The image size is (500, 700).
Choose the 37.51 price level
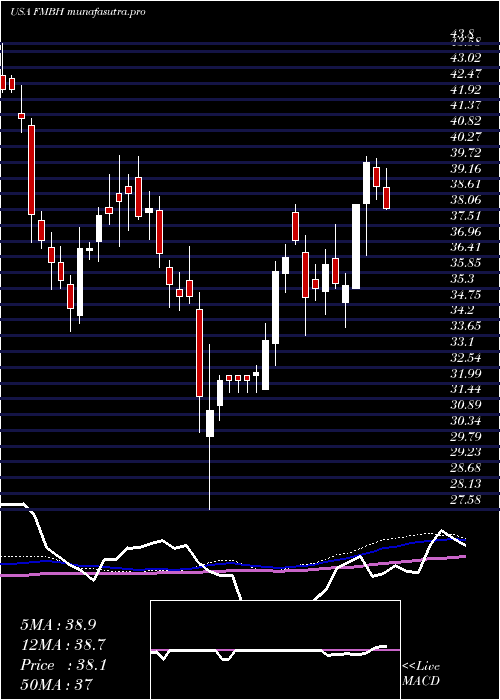coord(464,216)
